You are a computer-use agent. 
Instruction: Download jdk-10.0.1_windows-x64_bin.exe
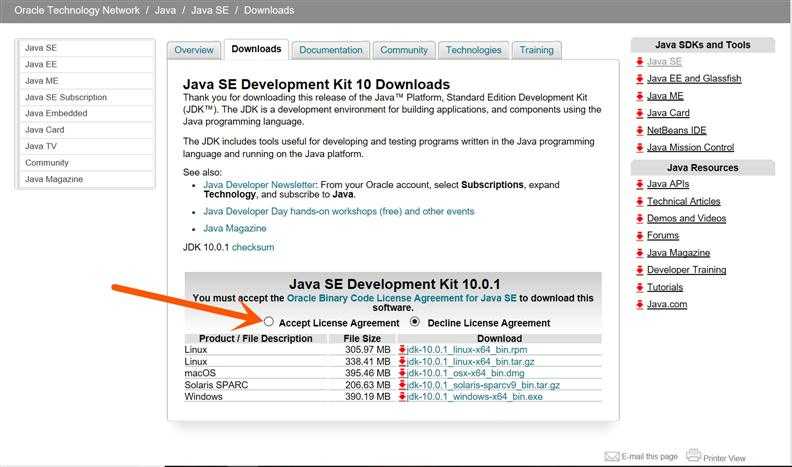coord(474,396)
